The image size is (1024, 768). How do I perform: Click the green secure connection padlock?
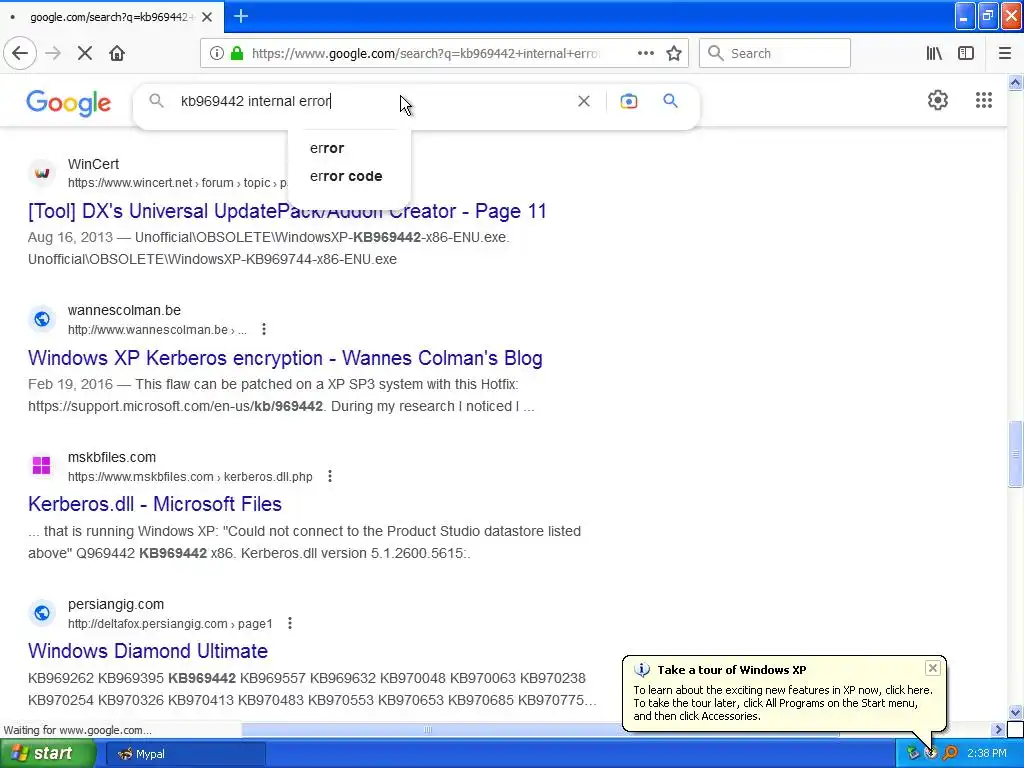(237, 54)
